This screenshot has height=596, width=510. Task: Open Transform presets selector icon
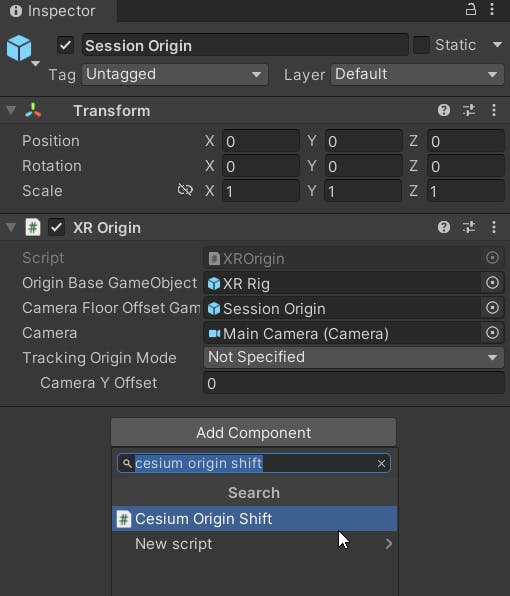(x=469, y=111)
